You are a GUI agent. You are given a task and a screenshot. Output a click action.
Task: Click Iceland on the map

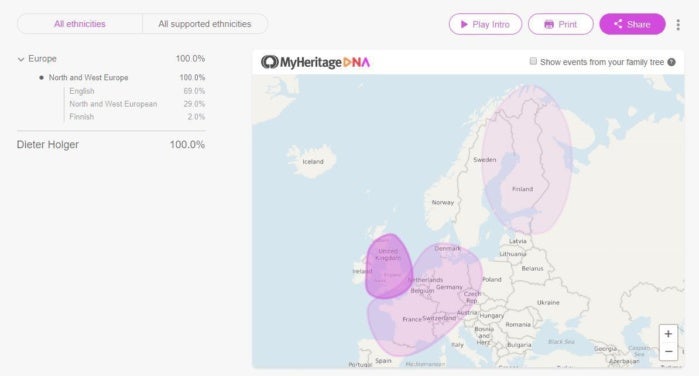[x=312, y=161]
